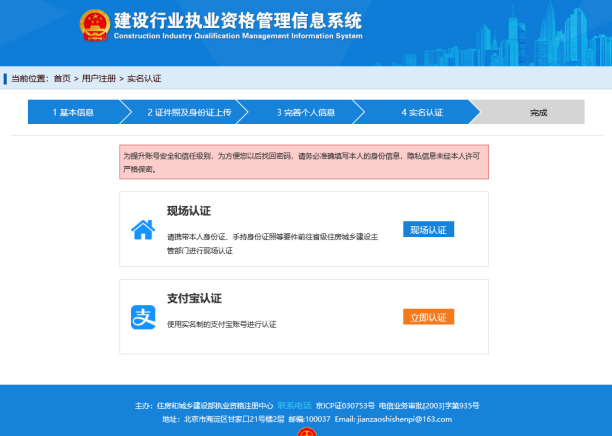Viewport: 612px width, 436px height.
Task: Click the final 完成 step
Action: click(538, 113)
